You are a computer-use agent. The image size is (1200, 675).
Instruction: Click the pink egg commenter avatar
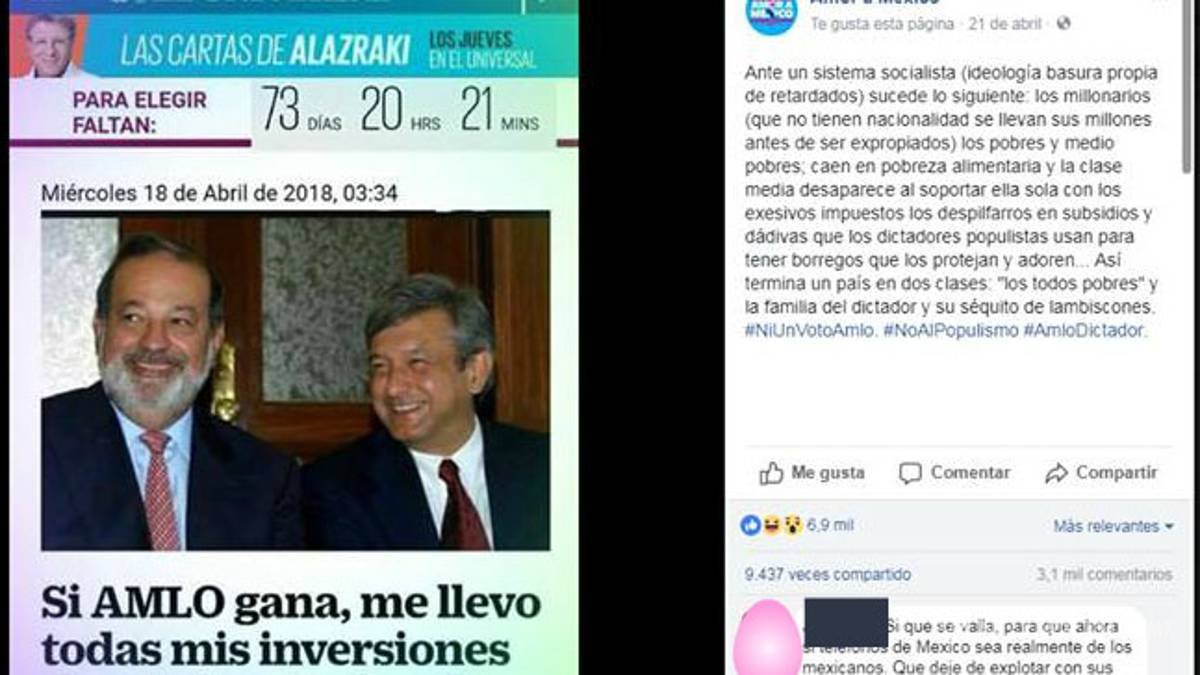767,640
